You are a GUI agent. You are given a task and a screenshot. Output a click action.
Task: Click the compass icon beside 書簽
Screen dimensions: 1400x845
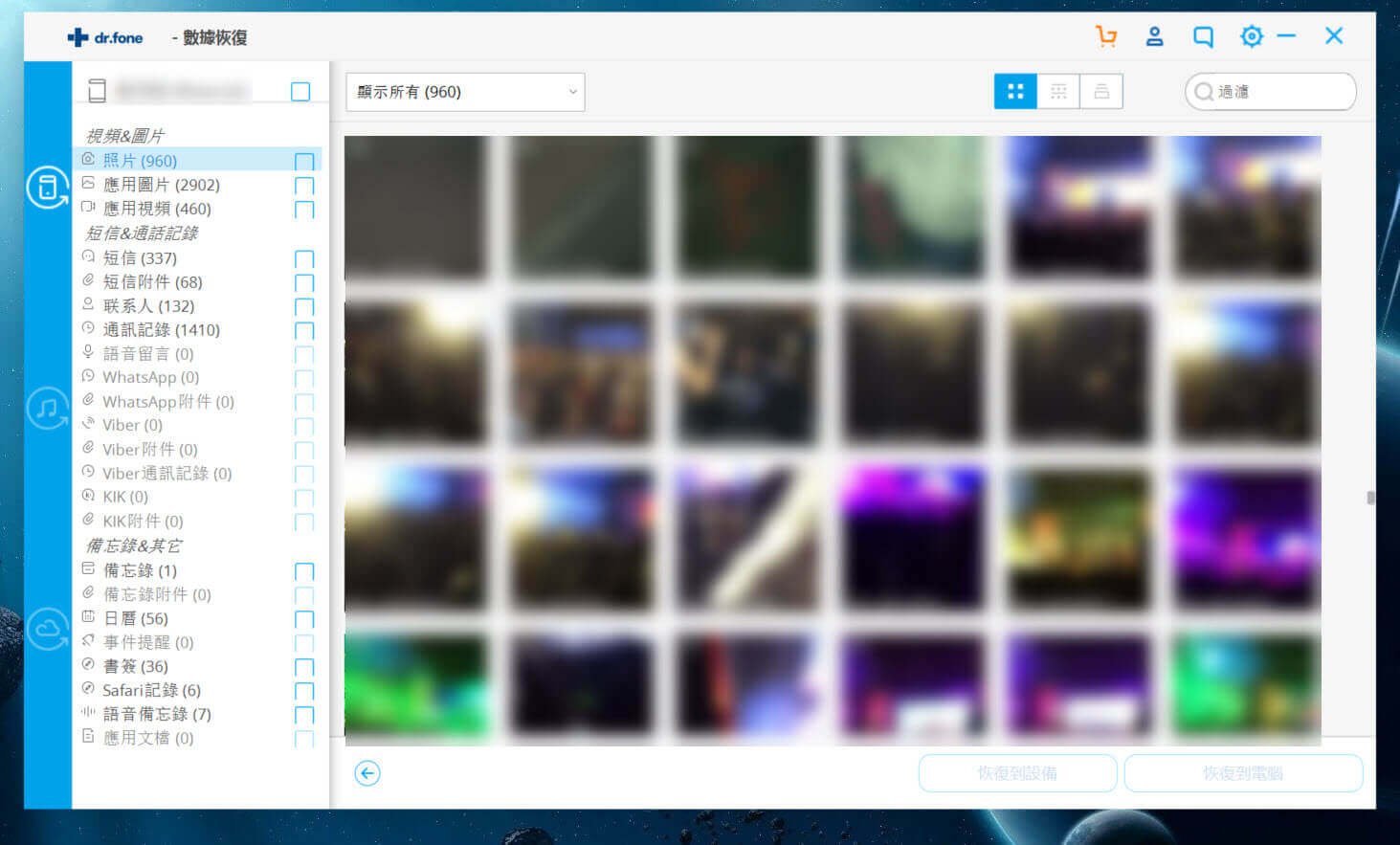pyautogui.click(x=88, y=665)
